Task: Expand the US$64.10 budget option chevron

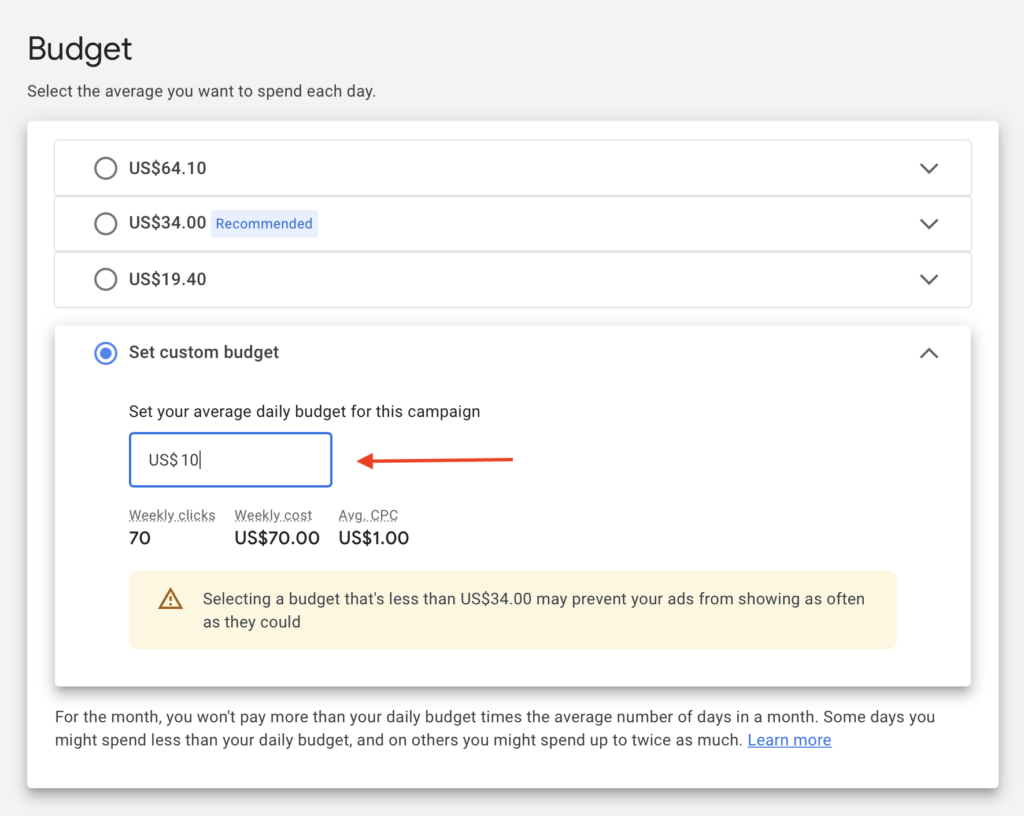Action: pyautogui.click(x=928, y=168)
